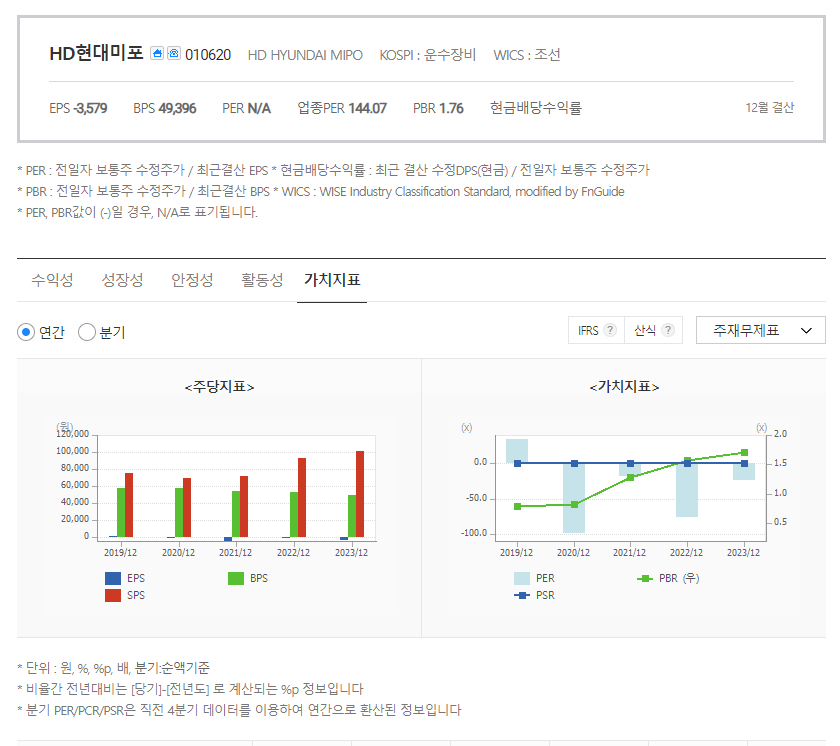The height and width of the screenshot is (746, 840).
Task: Click the 2020/12 PER bar in 가치지표 chart
Action: pyautogui.click(x=574, y=498)
